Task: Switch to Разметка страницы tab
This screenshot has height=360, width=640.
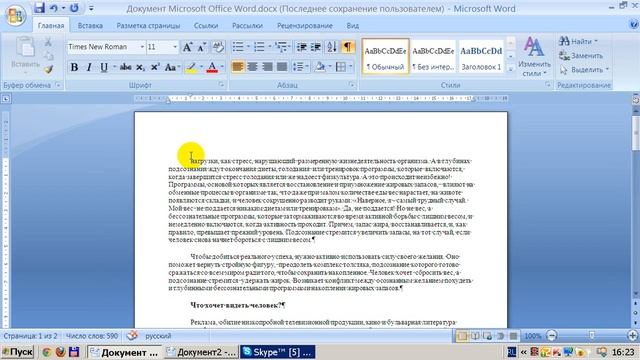Action: 148,25
